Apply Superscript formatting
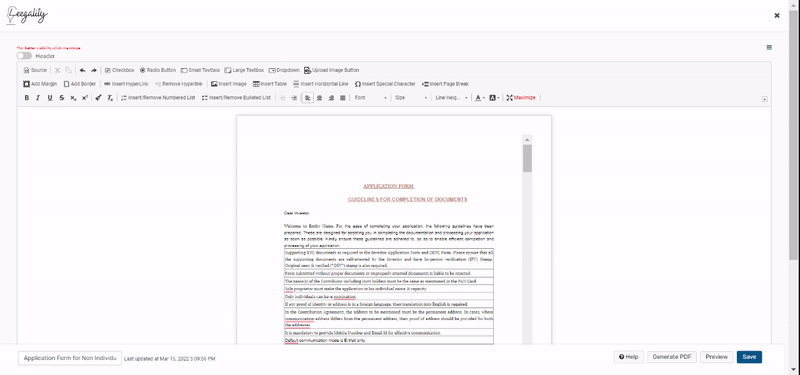The height and width of the screenshot is (375, 800). pyautogui.click(x=85, y=97)
